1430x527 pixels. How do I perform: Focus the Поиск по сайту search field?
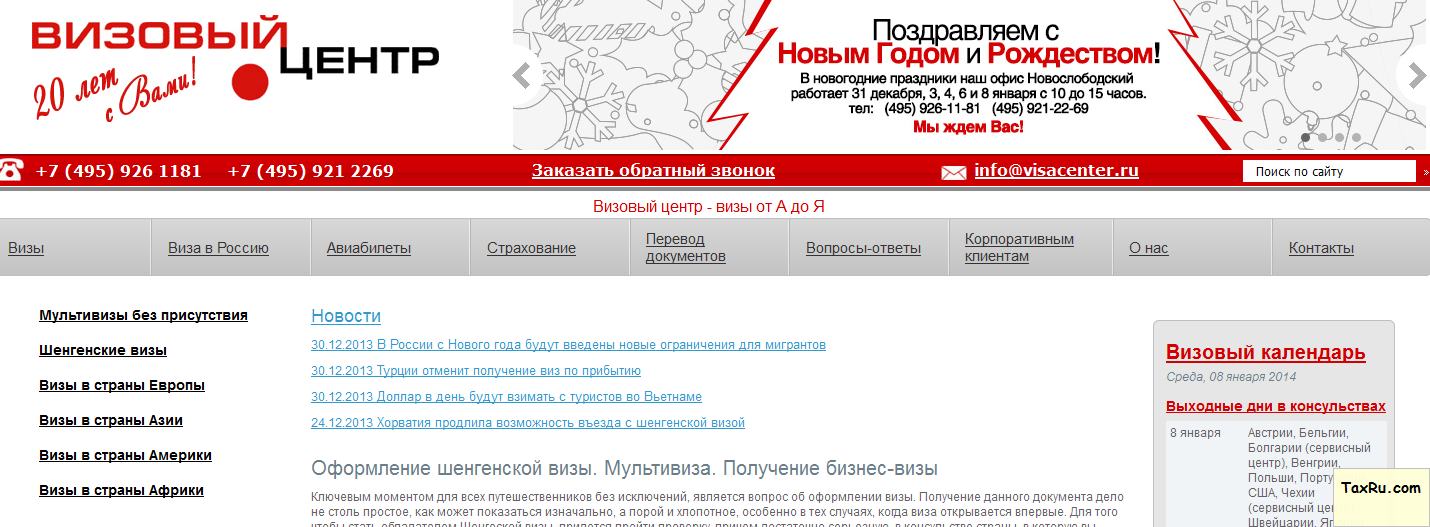point(1329,172)
